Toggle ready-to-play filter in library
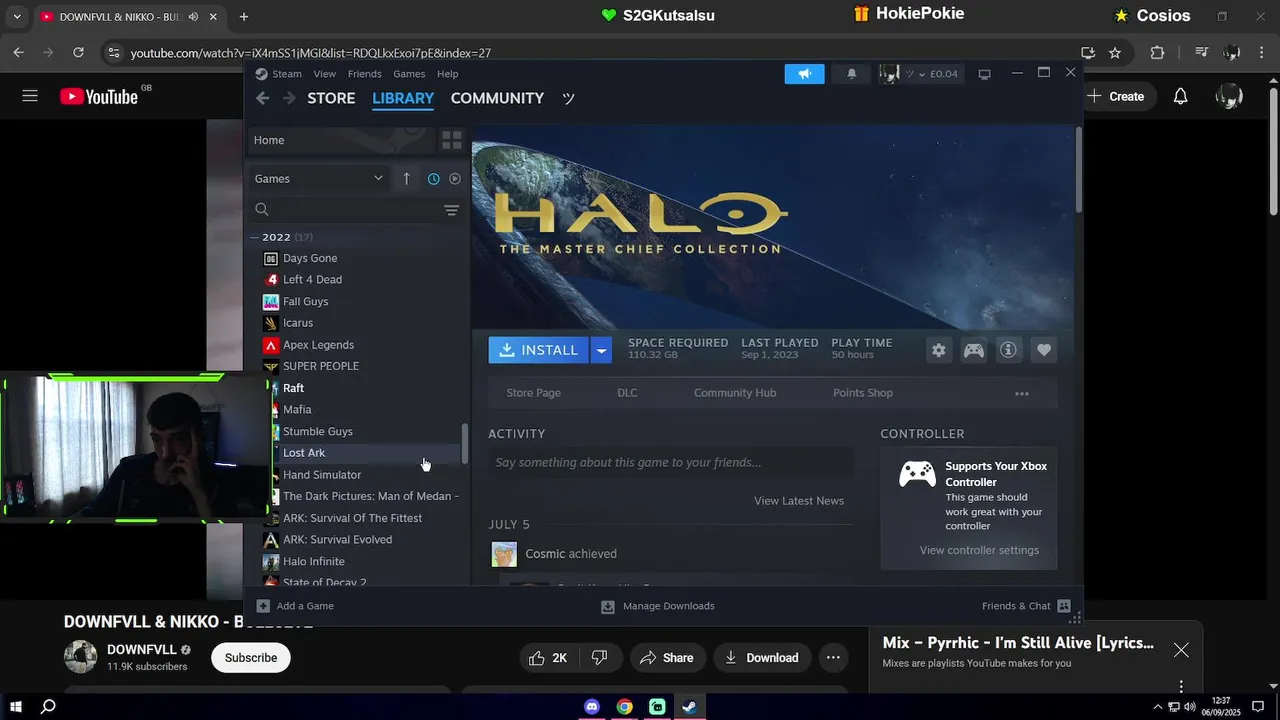Viewport: 1280px width, 720px height. point(455,179)
